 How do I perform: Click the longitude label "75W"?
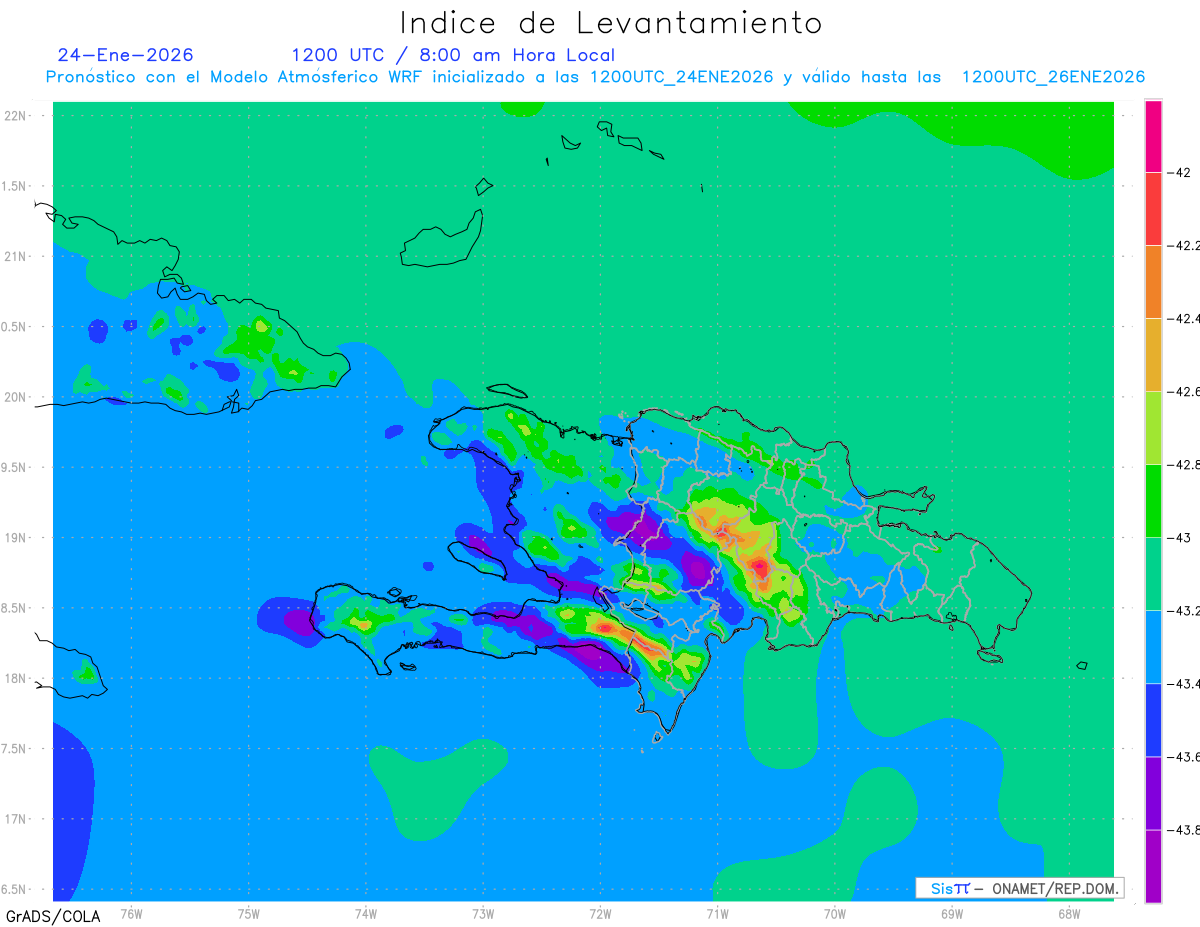(249, 913)
